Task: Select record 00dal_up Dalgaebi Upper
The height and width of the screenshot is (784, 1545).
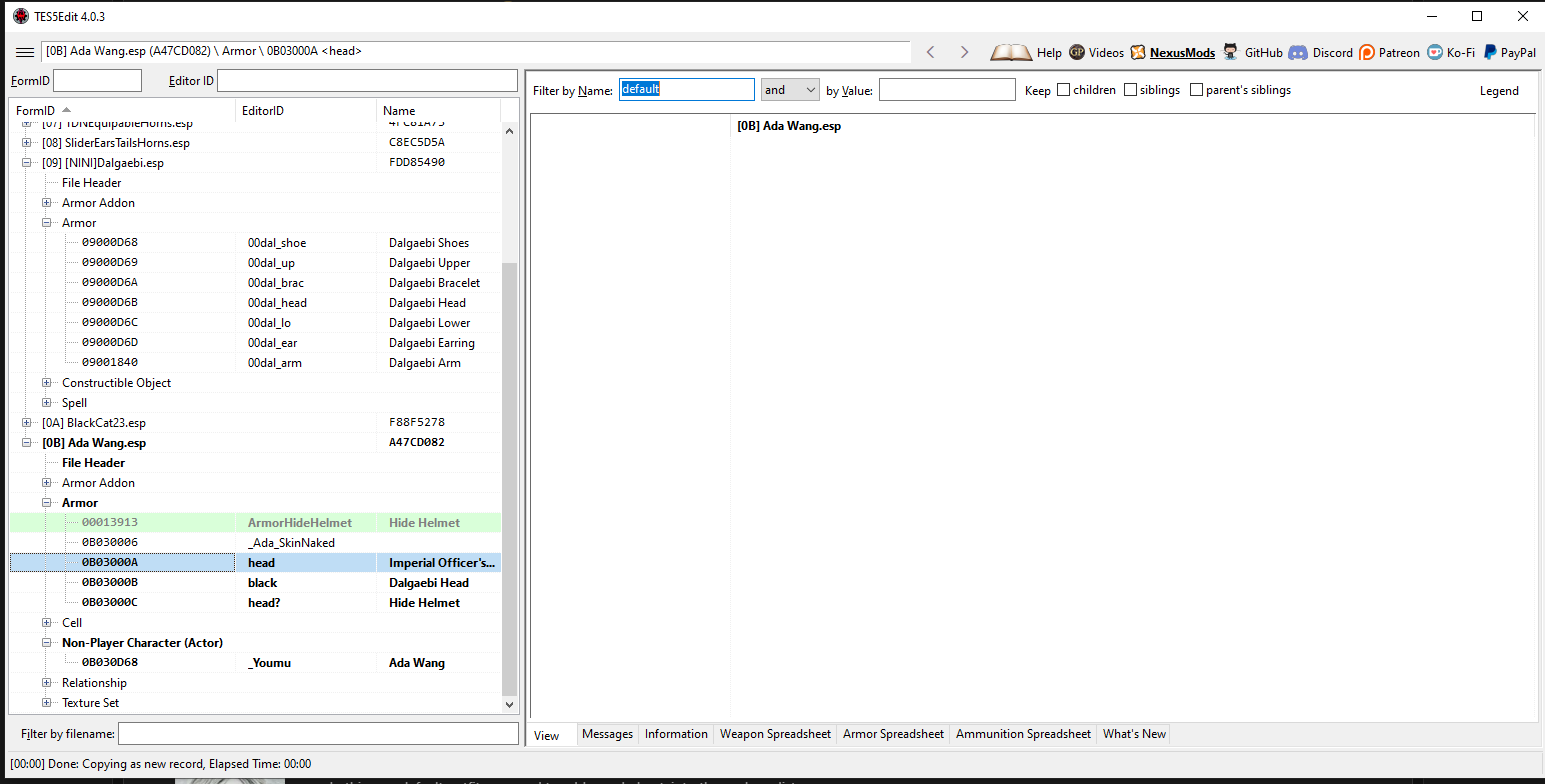Action: [x=255, y=263]
